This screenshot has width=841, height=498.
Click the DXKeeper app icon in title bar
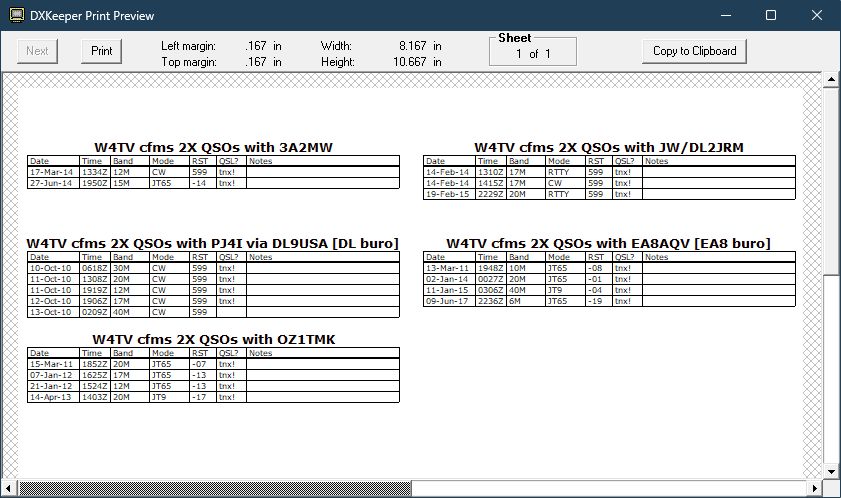[17, 15]
